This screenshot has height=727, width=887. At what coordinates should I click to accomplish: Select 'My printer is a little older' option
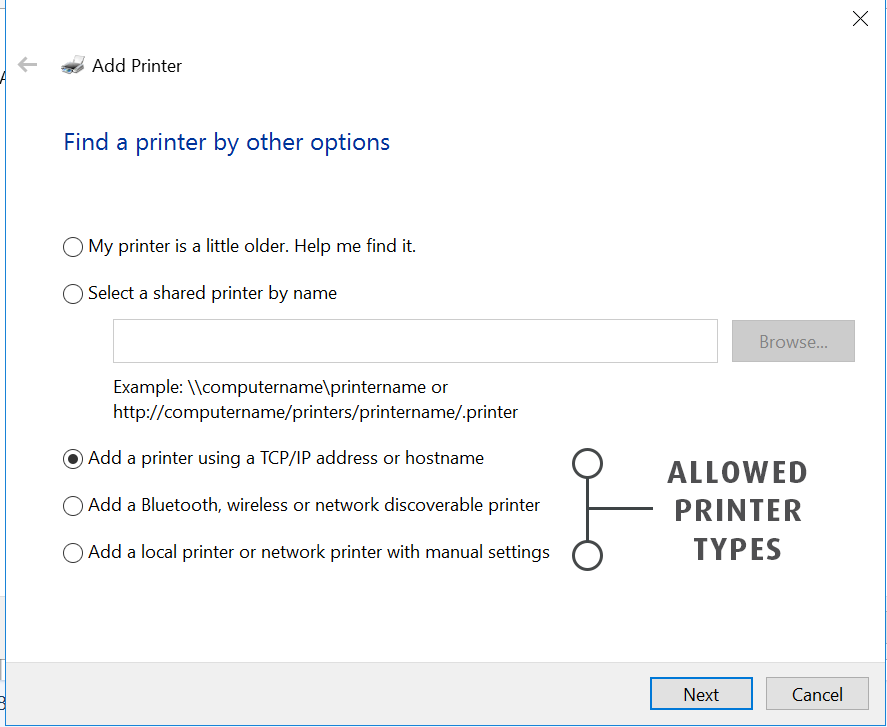pyautogui.click(x=73, y=247)
